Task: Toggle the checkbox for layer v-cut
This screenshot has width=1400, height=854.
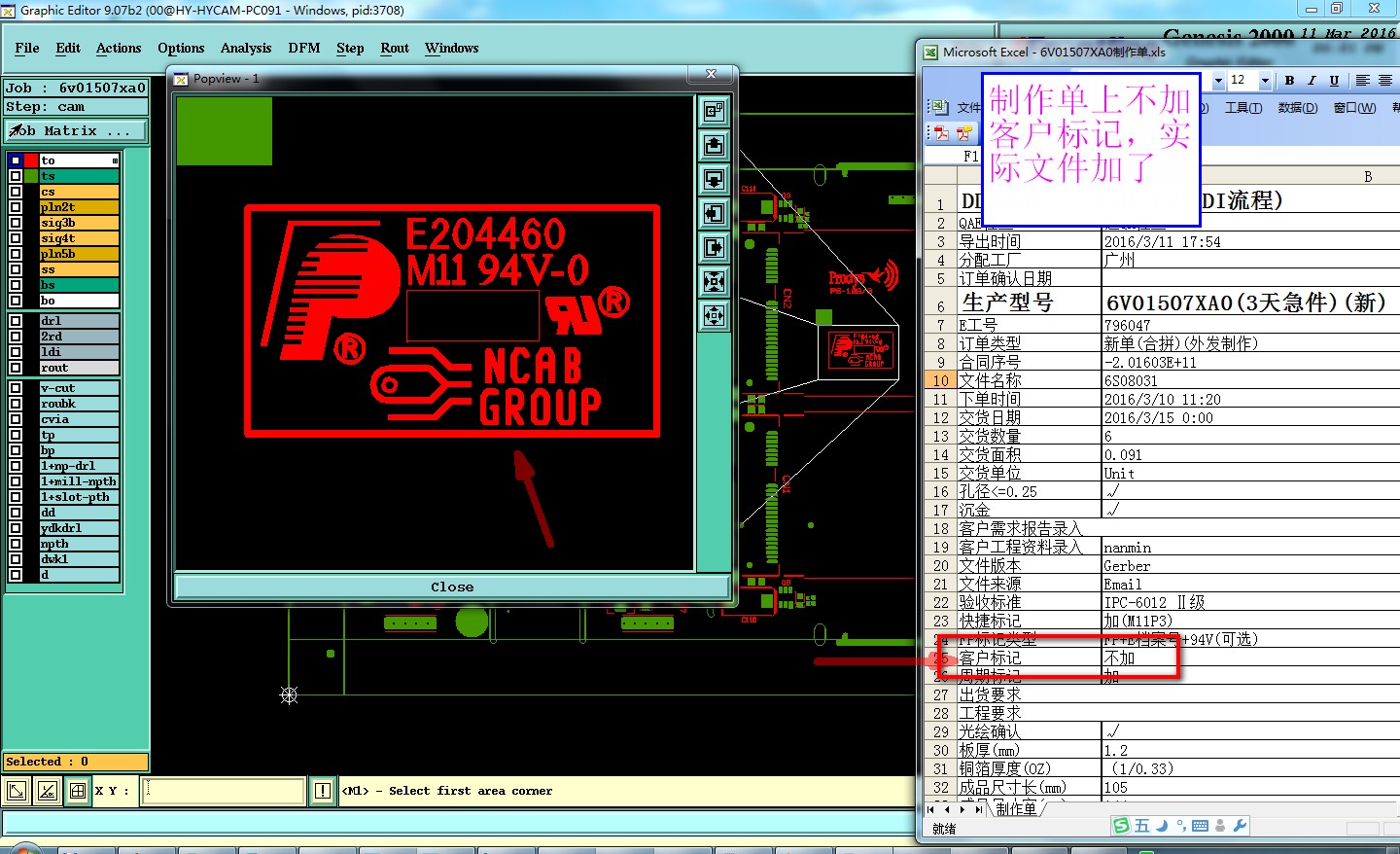Action: pos(16,388)
